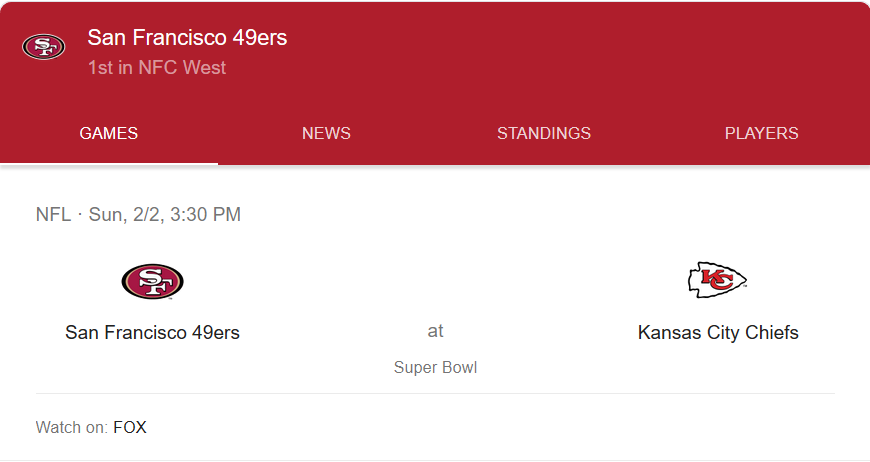The width and height of the screenshot is (870, 462).
Task: Click the 49ers logo in the red header
Action: point(43,47)
